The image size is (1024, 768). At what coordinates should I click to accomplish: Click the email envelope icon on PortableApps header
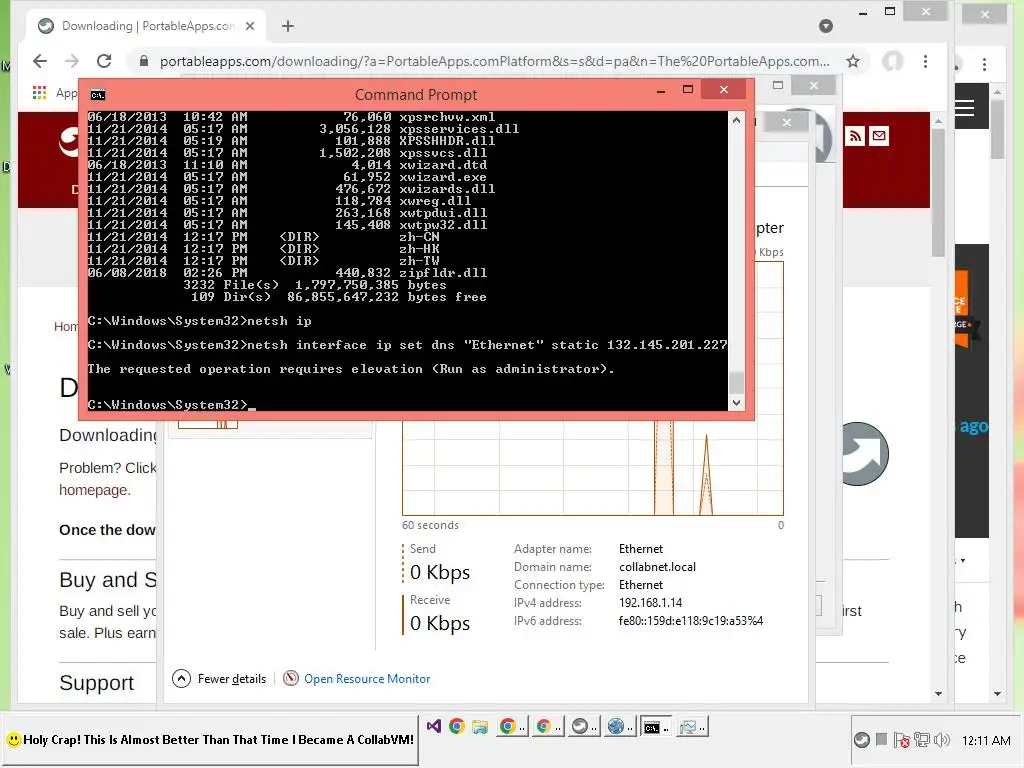point(879,136)
